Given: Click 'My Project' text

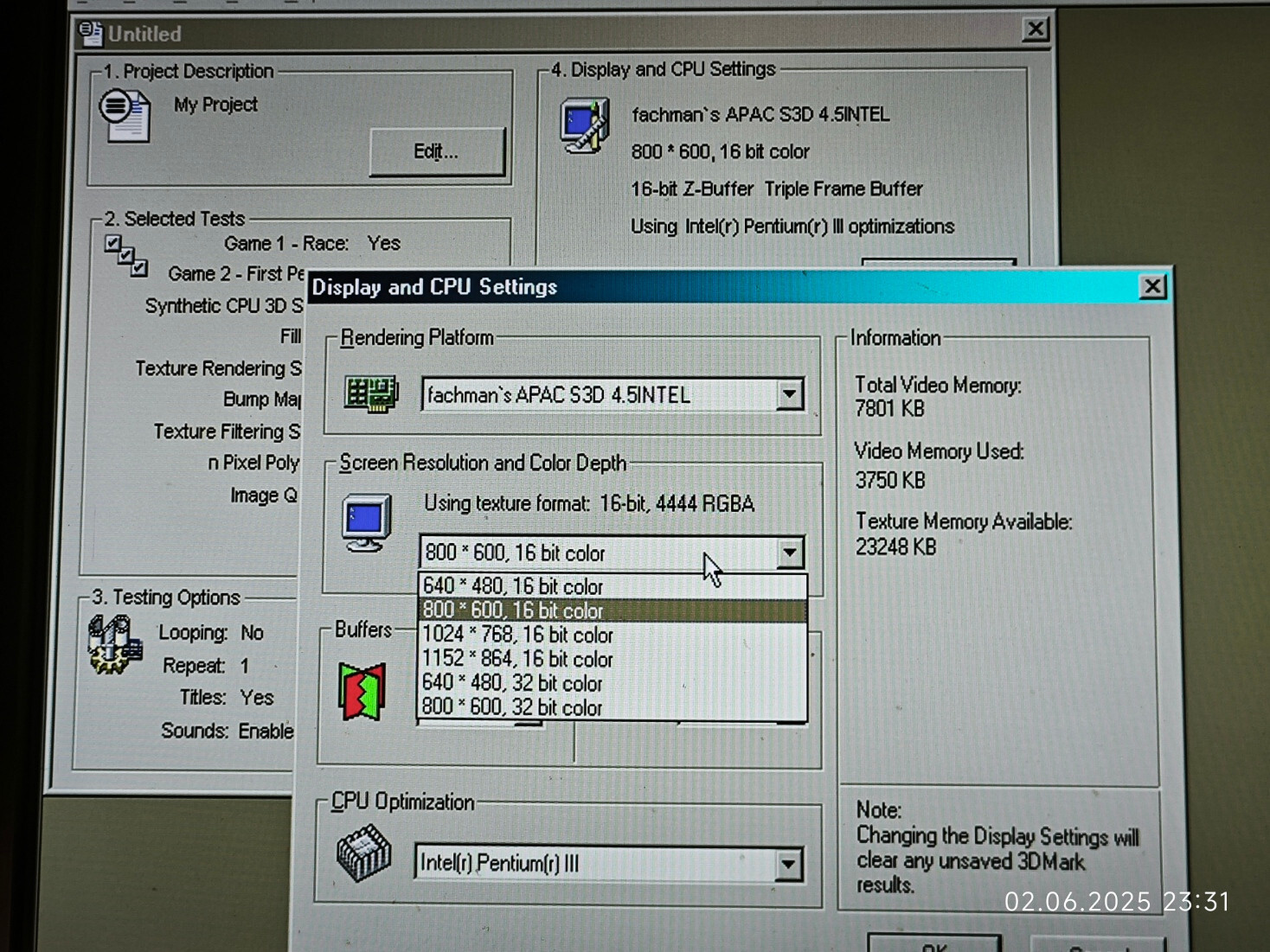Looking at the screenshot, I should point(215,105).
